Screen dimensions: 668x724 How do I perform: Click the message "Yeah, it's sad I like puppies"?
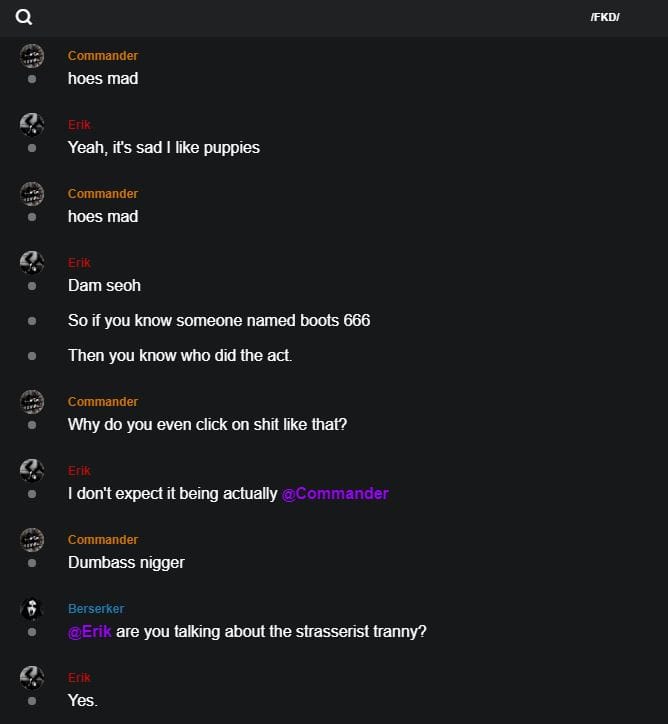tap(164, 147)
